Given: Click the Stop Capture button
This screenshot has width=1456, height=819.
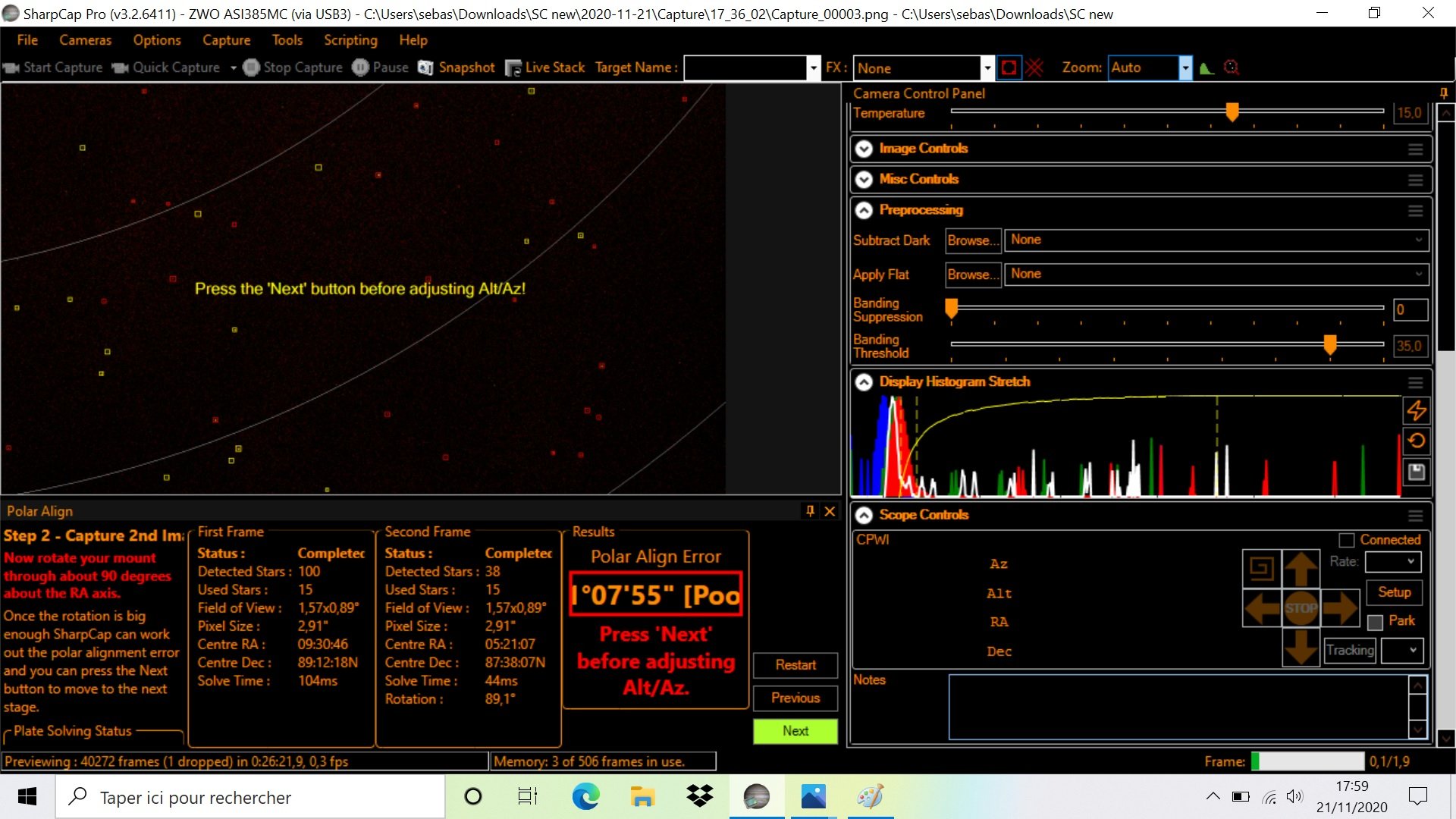Looking at the screenshot, I should point(293,67).
